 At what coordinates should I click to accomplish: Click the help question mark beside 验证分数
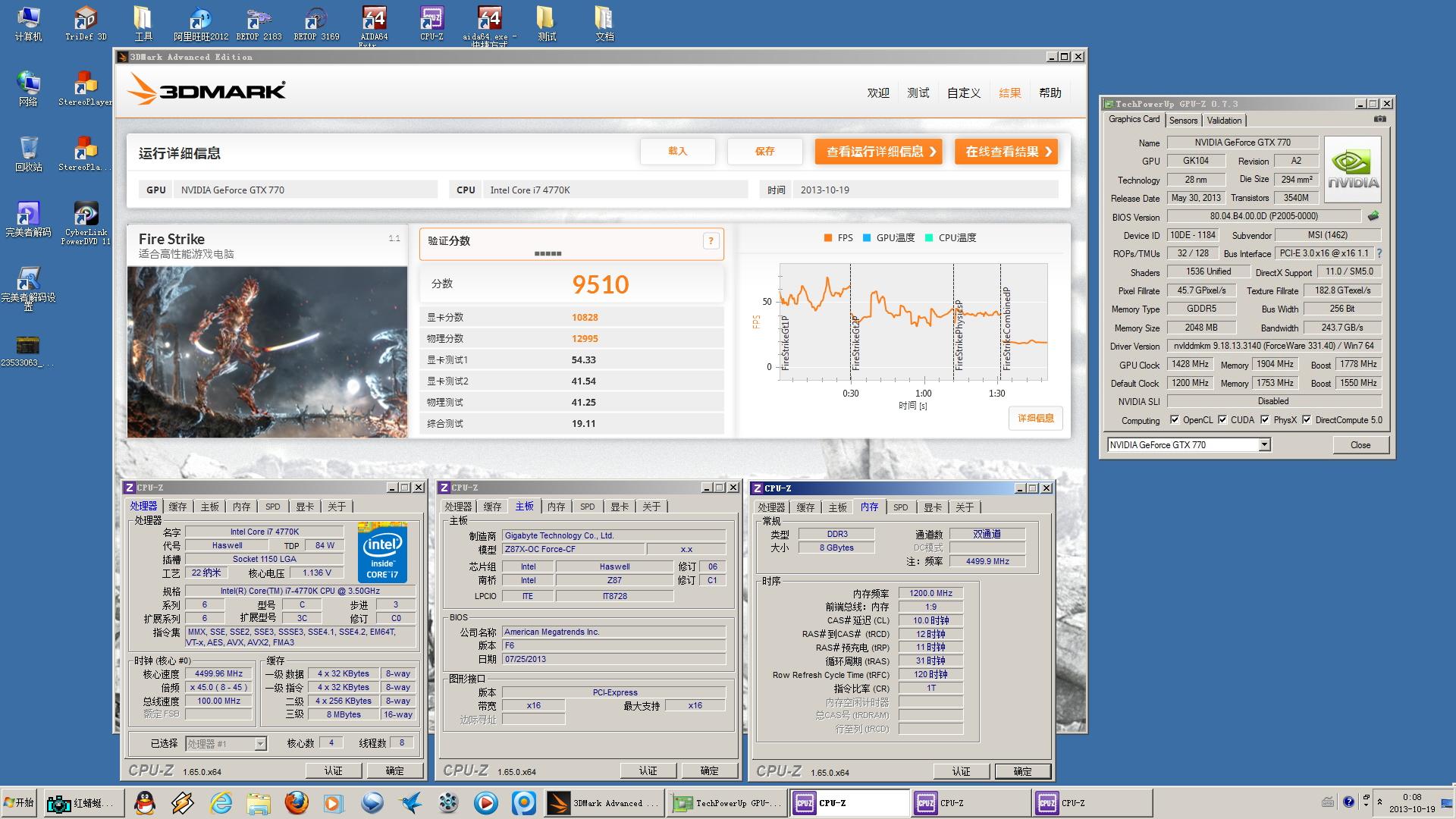711,241
